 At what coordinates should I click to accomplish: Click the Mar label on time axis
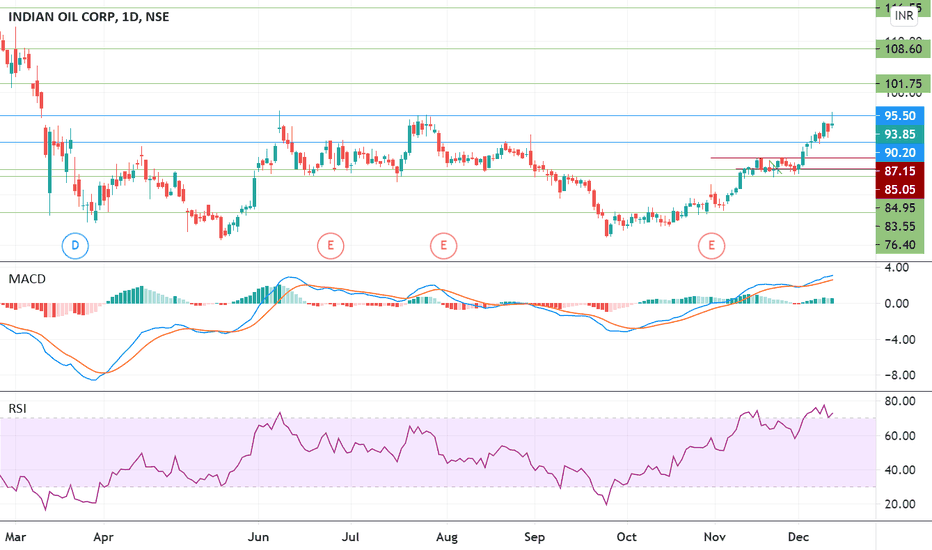click(x=15, y=537)
